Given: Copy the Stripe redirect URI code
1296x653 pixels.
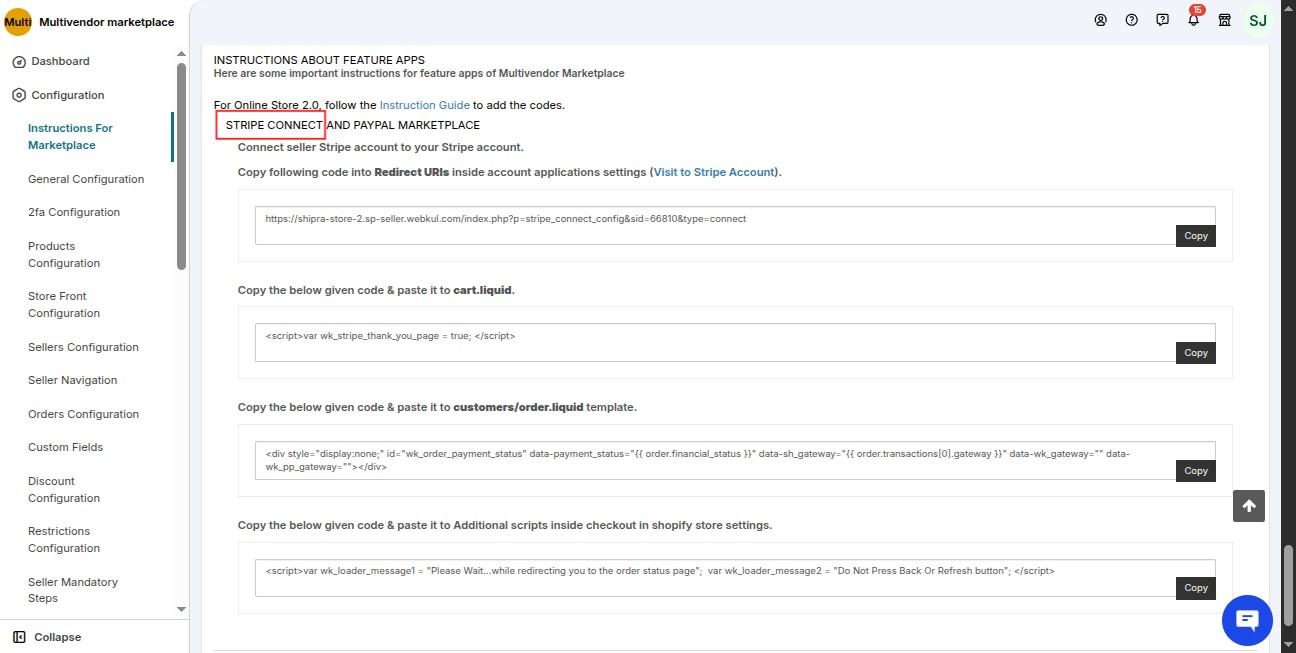Looking at the screenshot, I should (x=1196, y=236).
